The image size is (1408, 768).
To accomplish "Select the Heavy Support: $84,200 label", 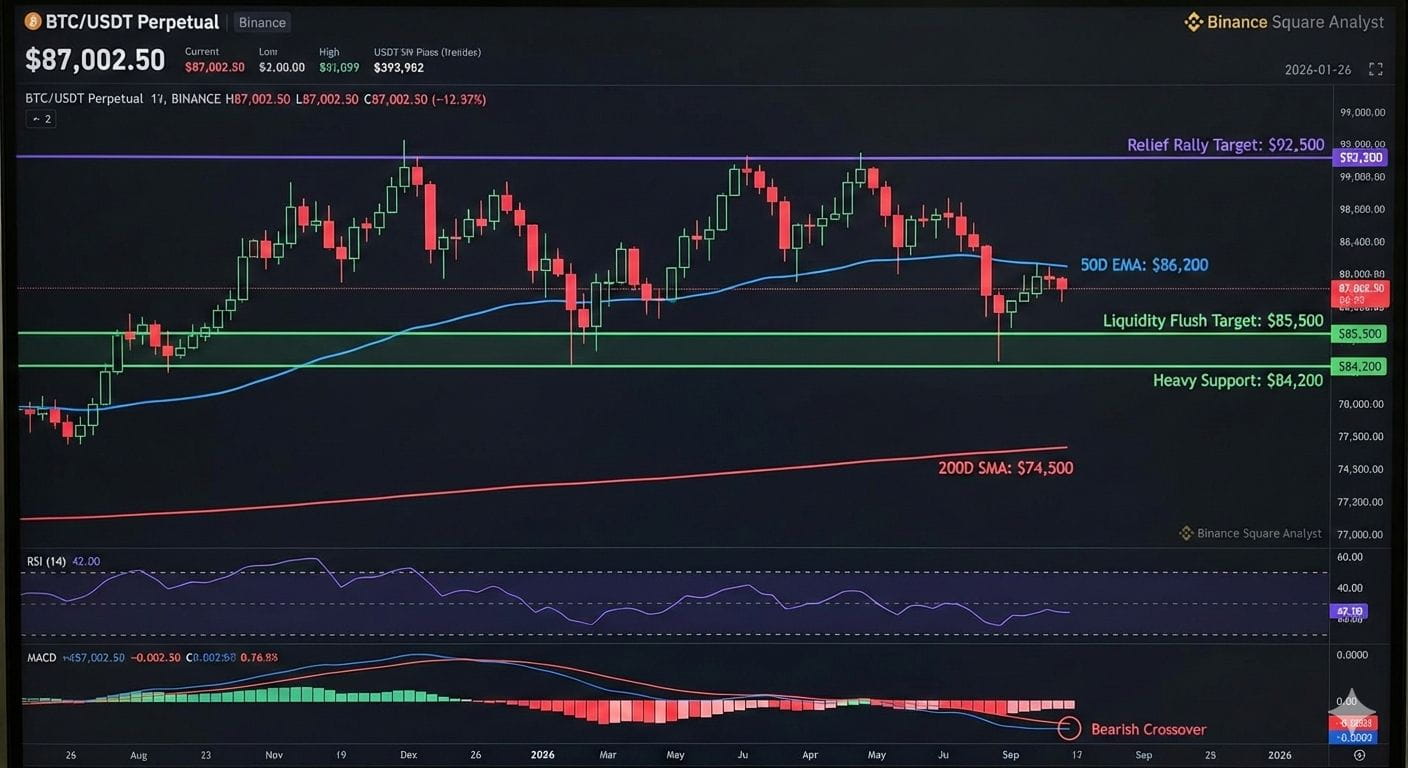I will point(1238,380).
